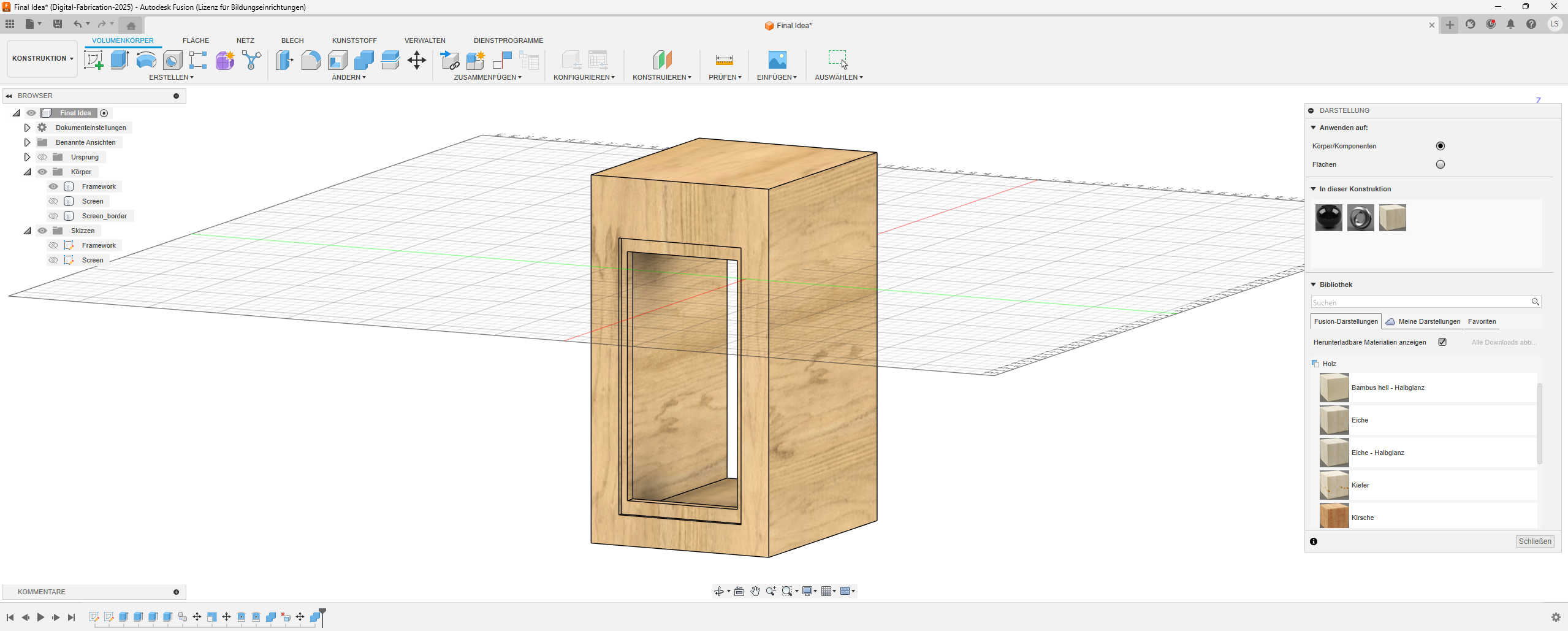Select the Extrude tool icon
1568x631 pixels.
coord(120,60)
